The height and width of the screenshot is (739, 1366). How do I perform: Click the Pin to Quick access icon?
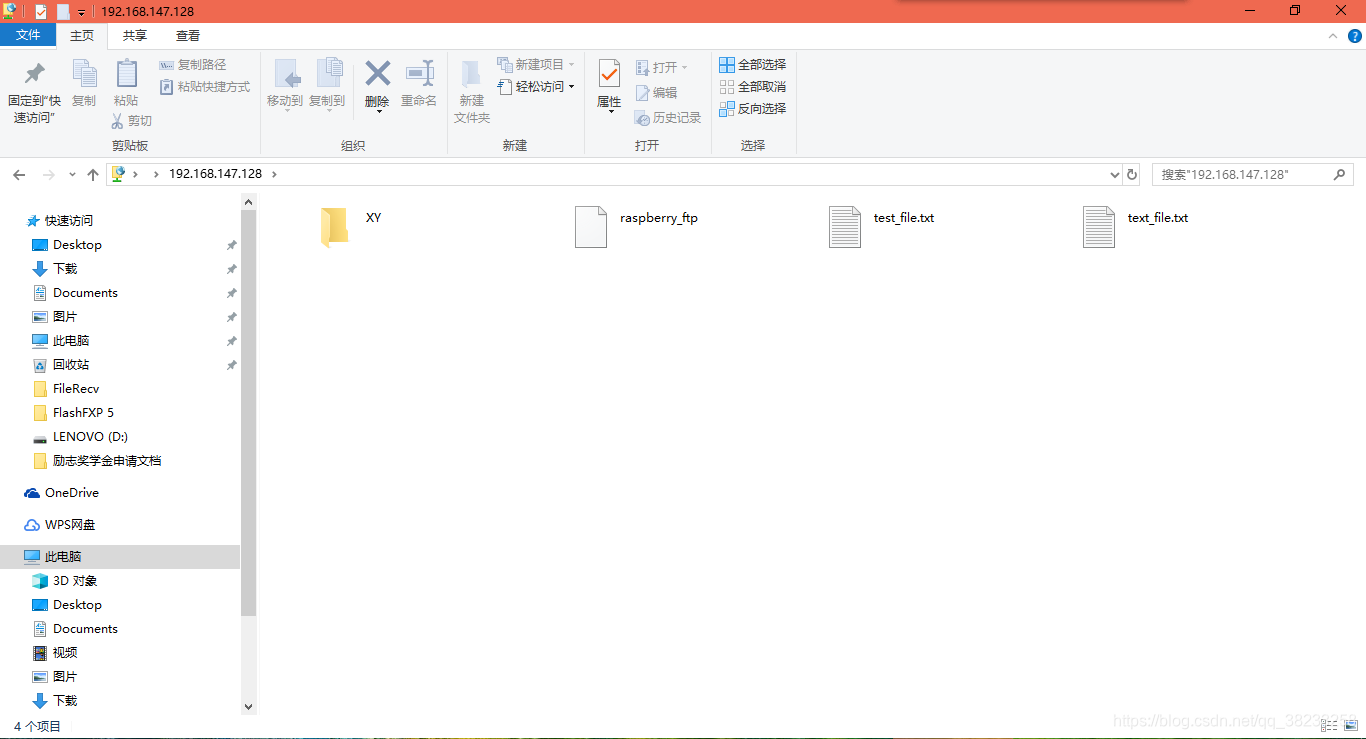point(35,74)
